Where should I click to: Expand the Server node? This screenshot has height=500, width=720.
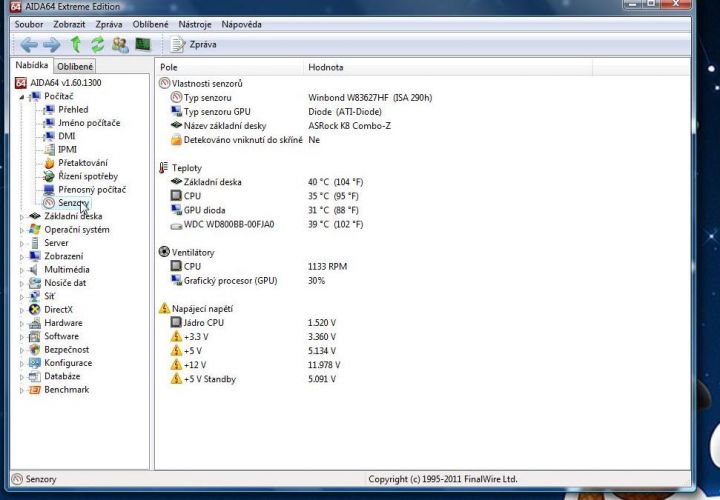[x=22, y=243]
